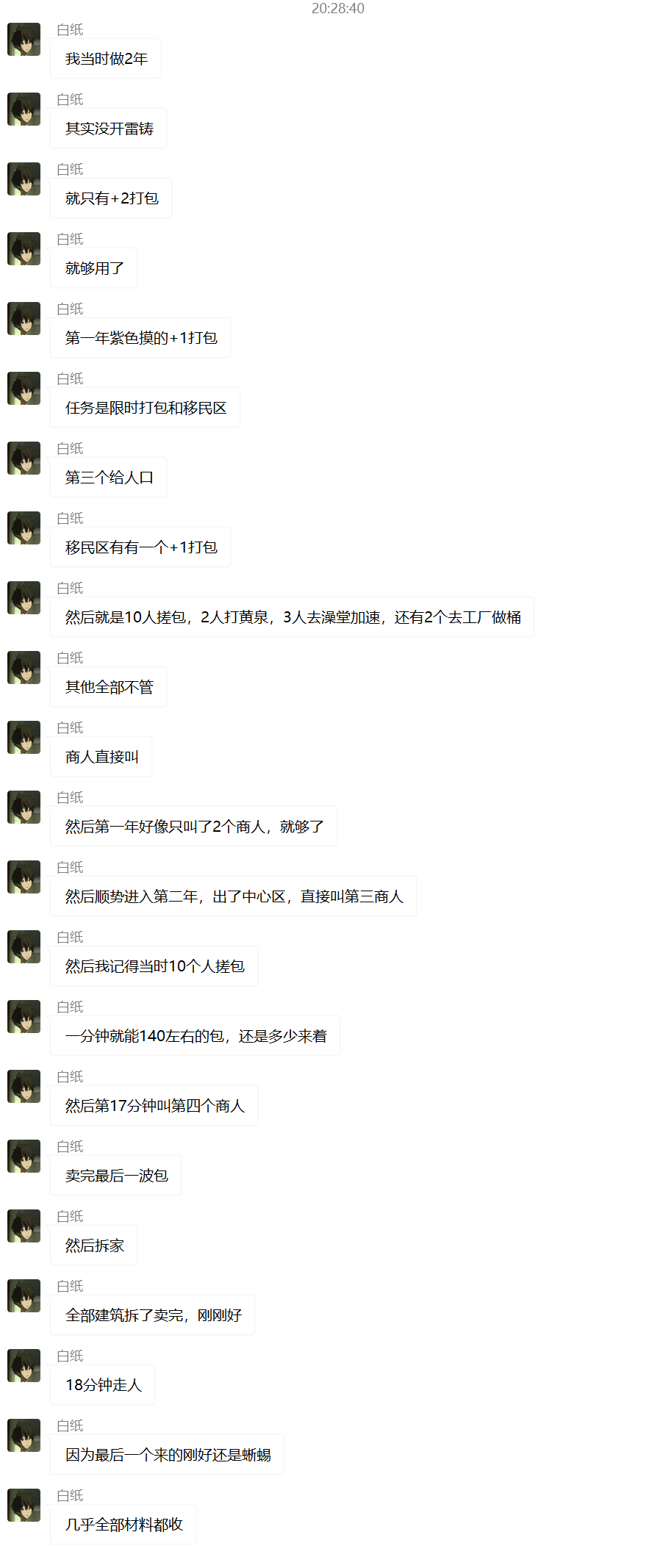Select message bubble 任务是限时打包和移民区
This screenshot has width=646, height=1568.
145,408
